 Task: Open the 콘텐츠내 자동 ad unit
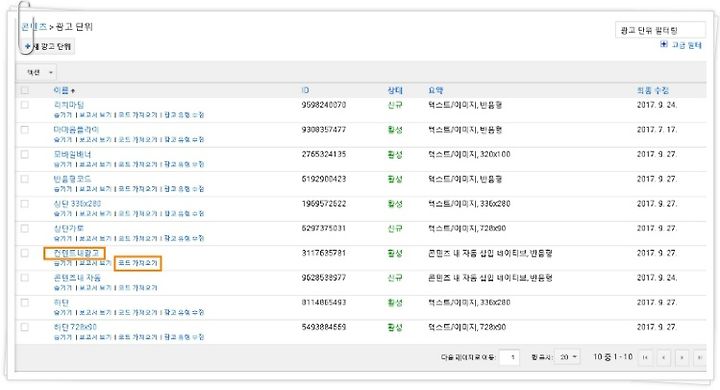tap(77, 278)
